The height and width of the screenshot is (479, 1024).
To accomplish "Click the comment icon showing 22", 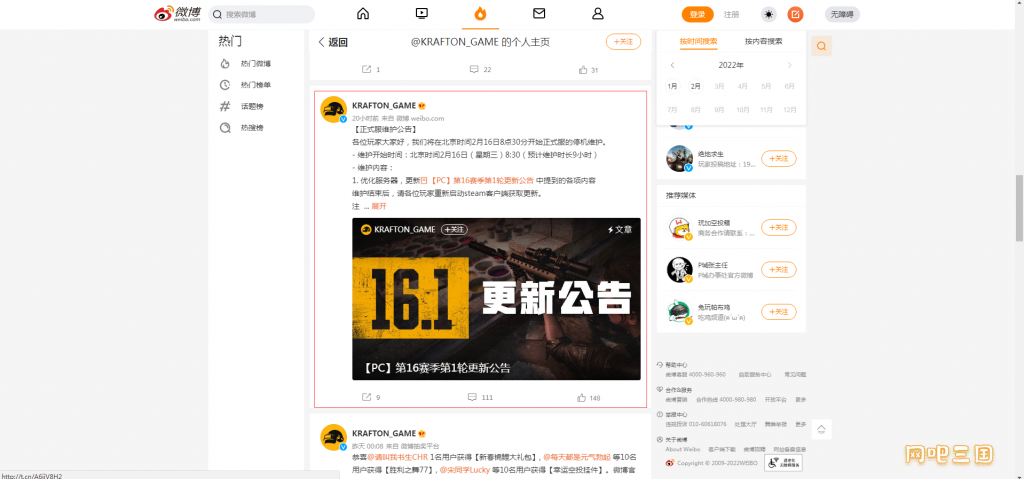I will pyautogui.click(x=474, y=69).
